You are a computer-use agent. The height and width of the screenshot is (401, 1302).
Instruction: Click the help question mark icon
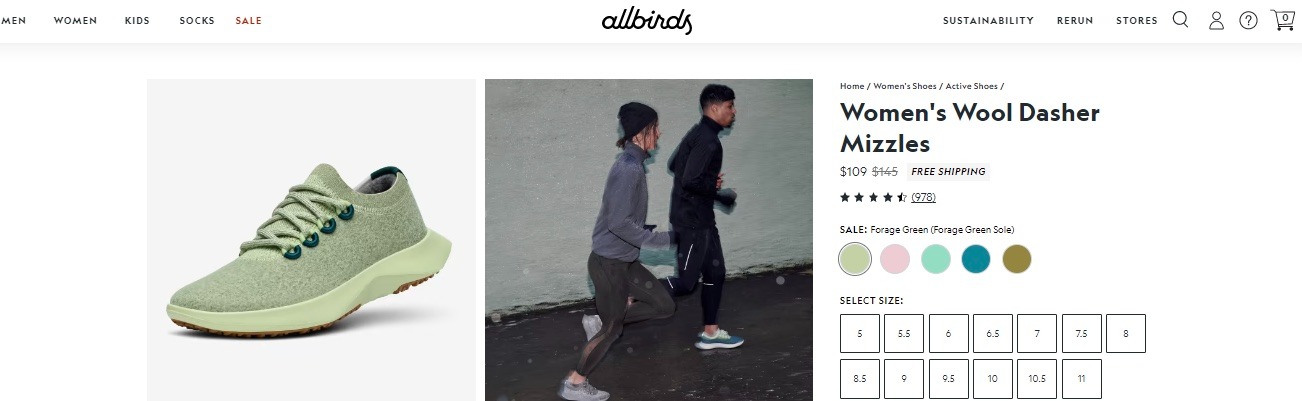[x=1248, y=20]
